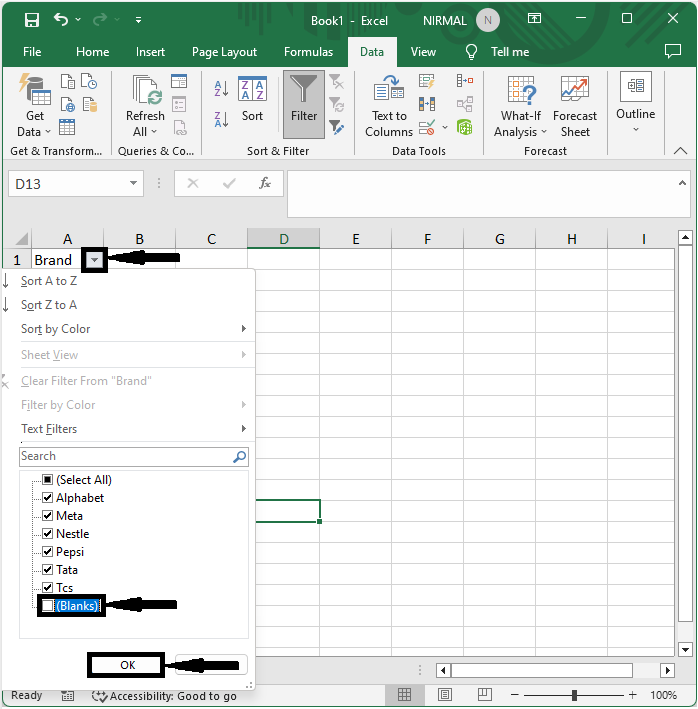The width and height of the screenshot is (698, 709).
Task: Switch to Normal view icon
Action: [x=404, y=695]
